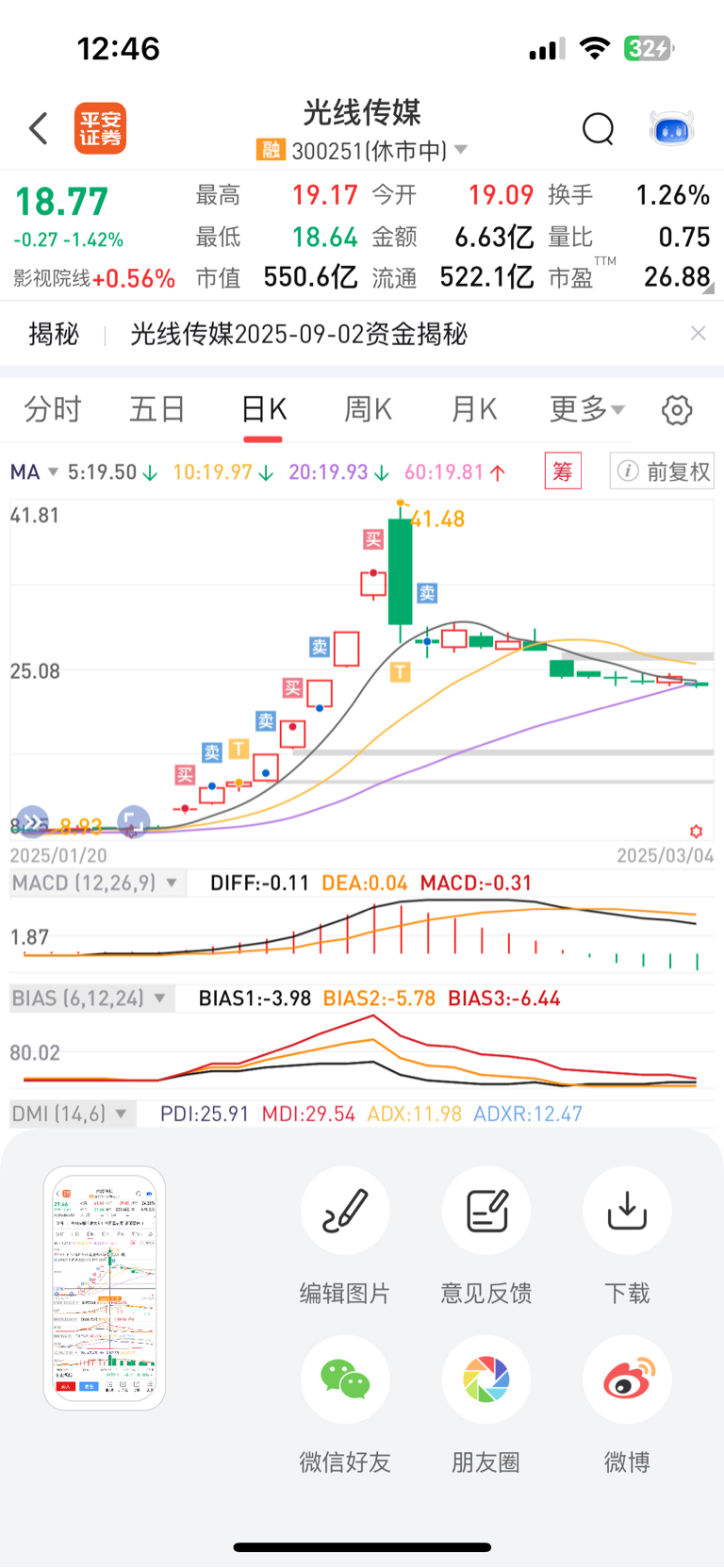Tap the Wi-Fi icon in status bar

pyautogui.click(x=595, y=48)
